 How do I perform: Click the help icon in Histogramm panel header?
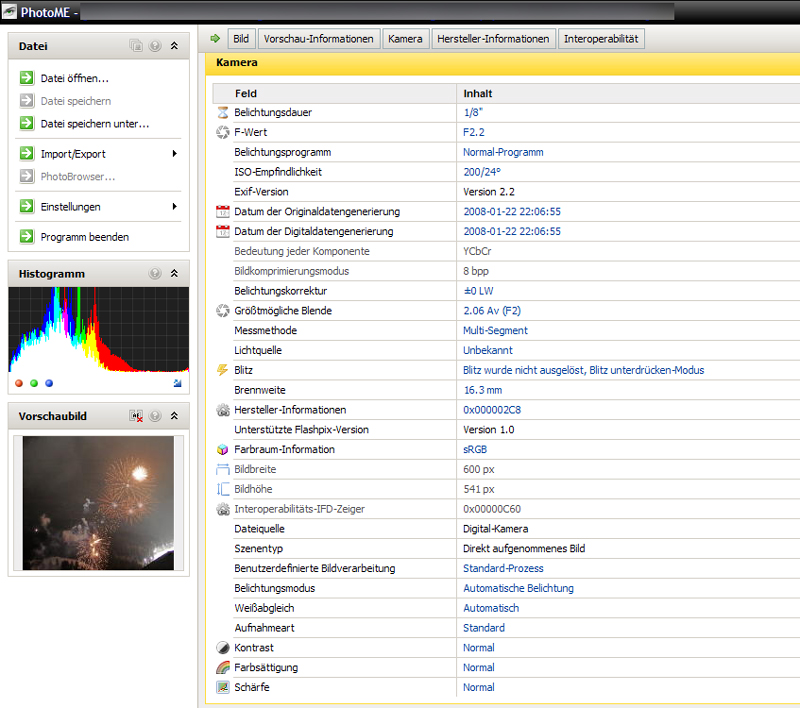[x=155, y=273]
